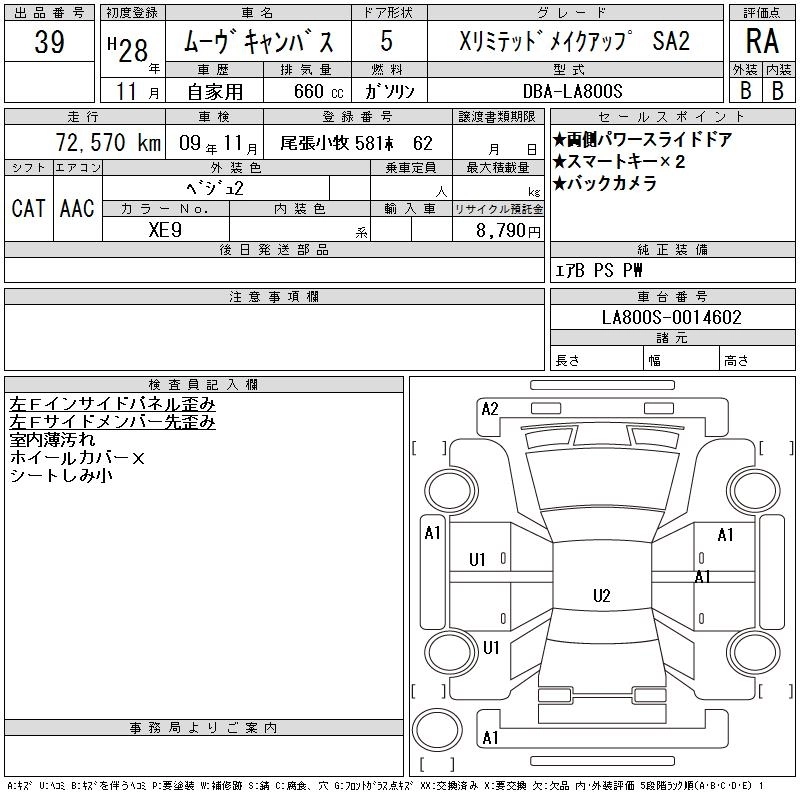Click A1 mark on the rear bumper
The width and height of the screenshot is (800, 800).
point(490,737)
